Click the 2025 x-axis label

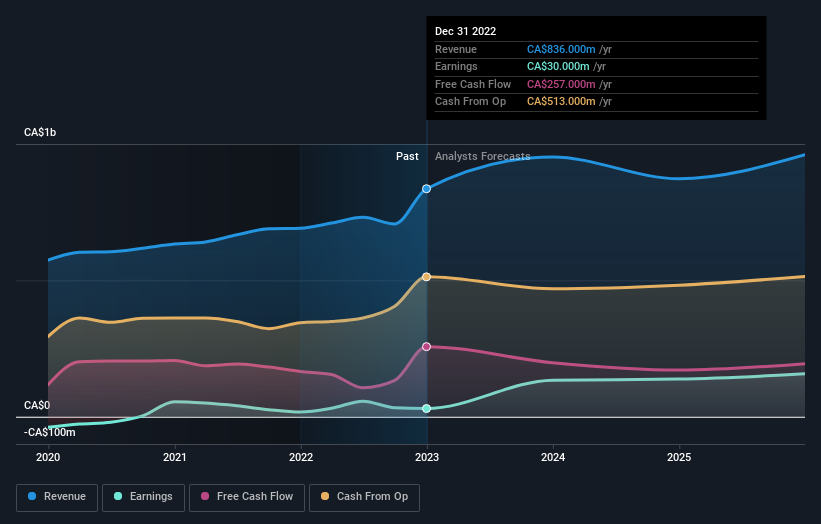tap(679, 457)
